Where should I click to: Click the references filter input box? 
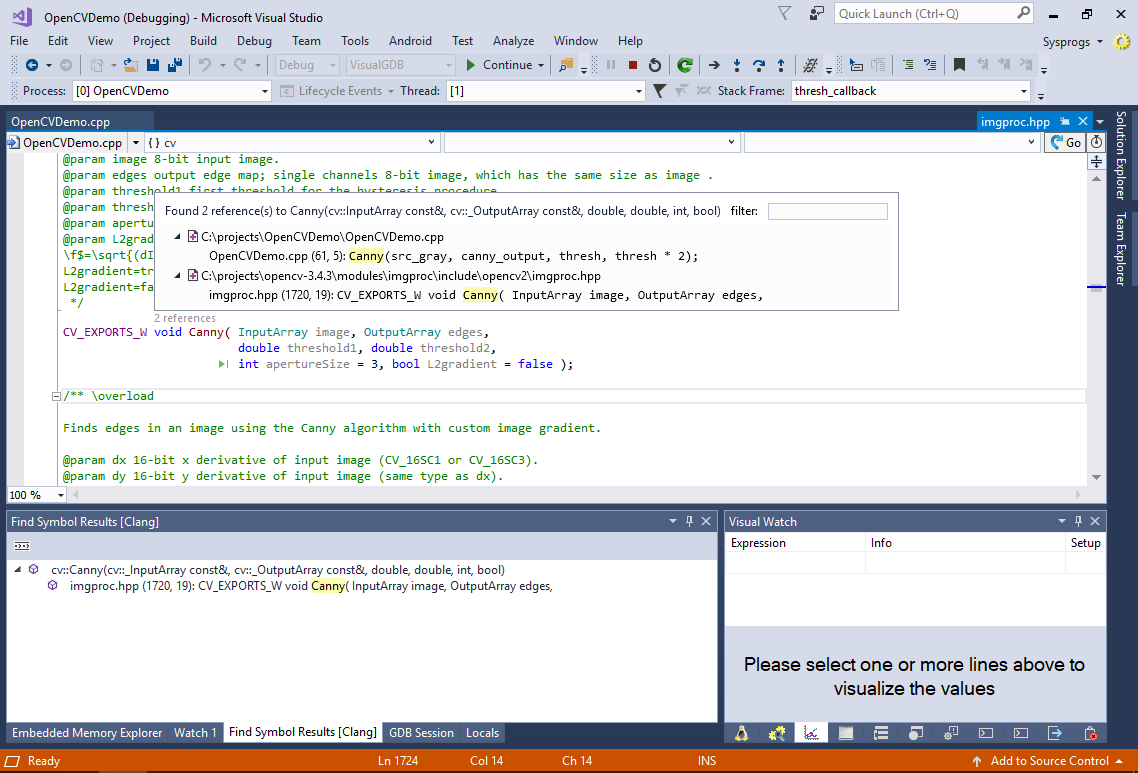(827, 211)
